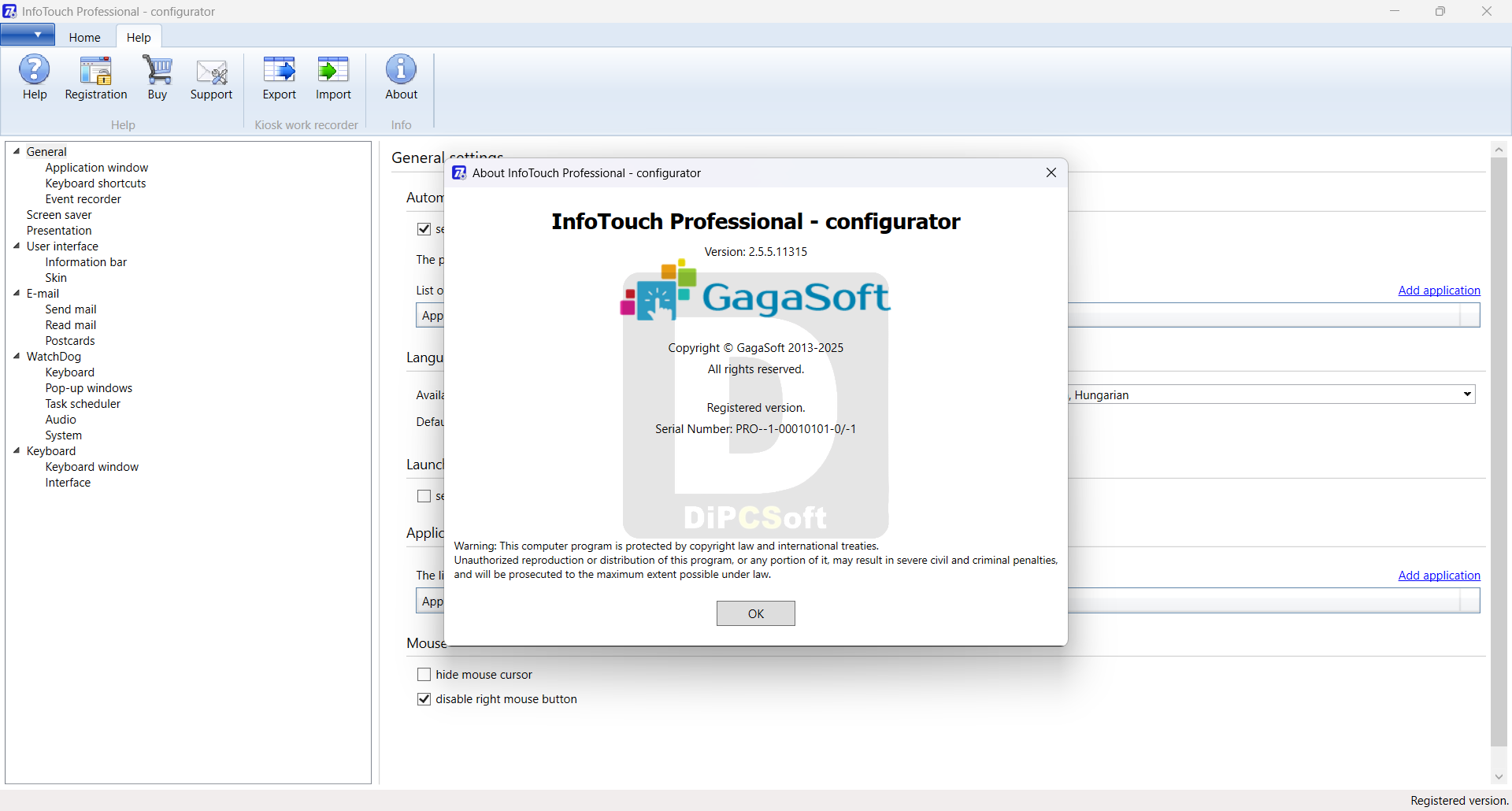This screenshot has height=811, width=1512.
Task: Click the main panel vertical scrollbar
Action: [1499, 452]
